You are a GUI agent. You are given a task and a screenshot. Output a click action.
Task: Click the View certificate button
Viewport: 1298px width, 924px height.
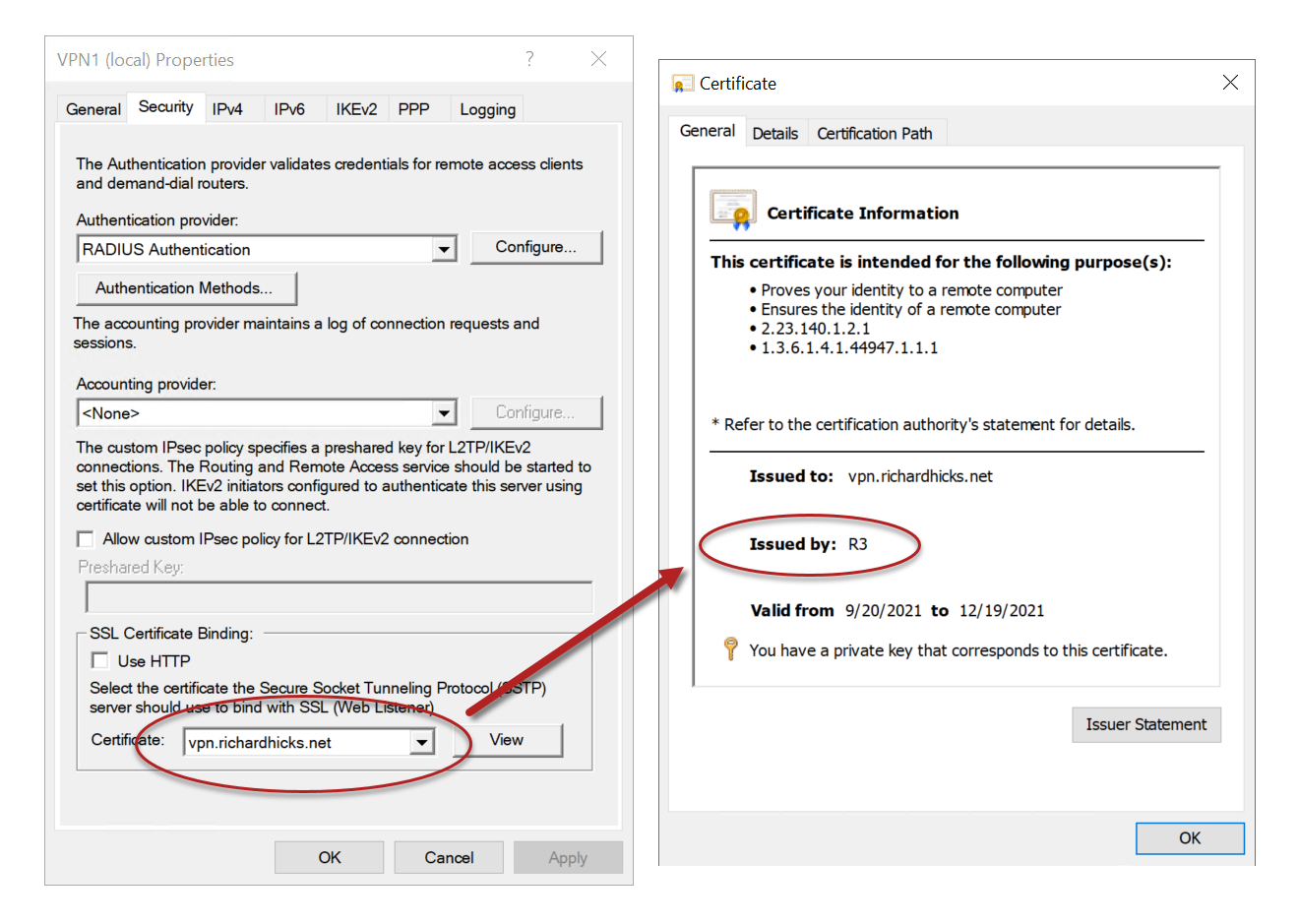[507, 740]
